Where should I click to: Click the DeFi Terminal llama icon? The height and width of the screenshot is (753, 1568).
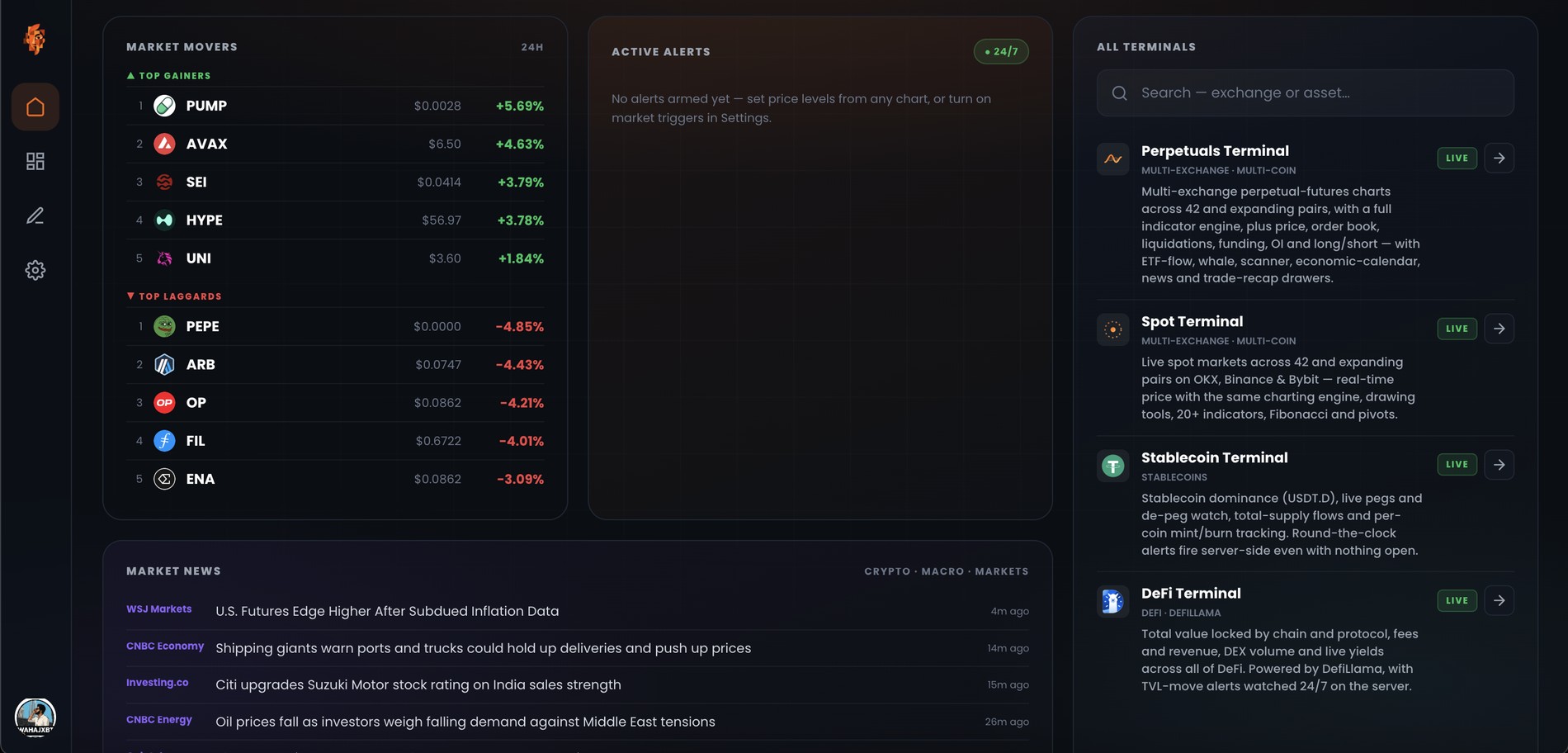click(1113, 601)
